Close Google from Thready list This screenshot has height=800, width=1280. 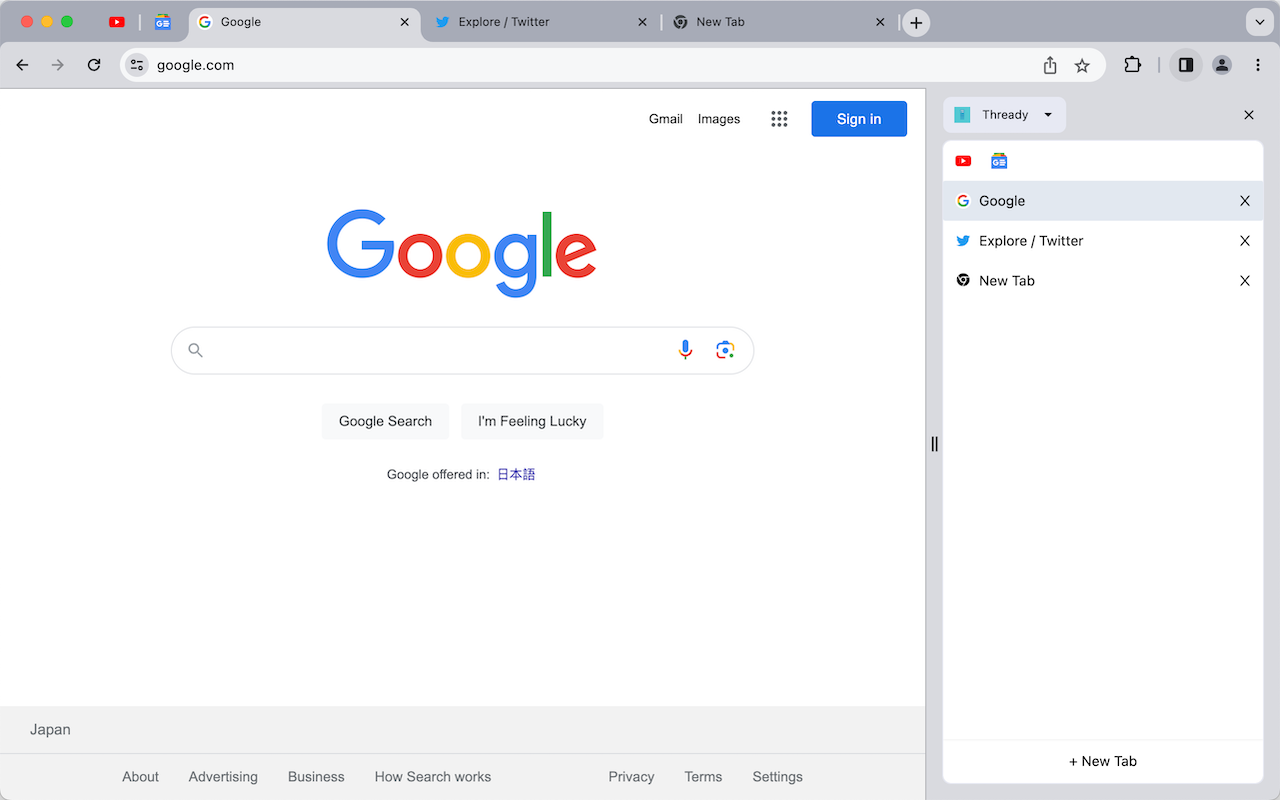(x=1245, y=201)
